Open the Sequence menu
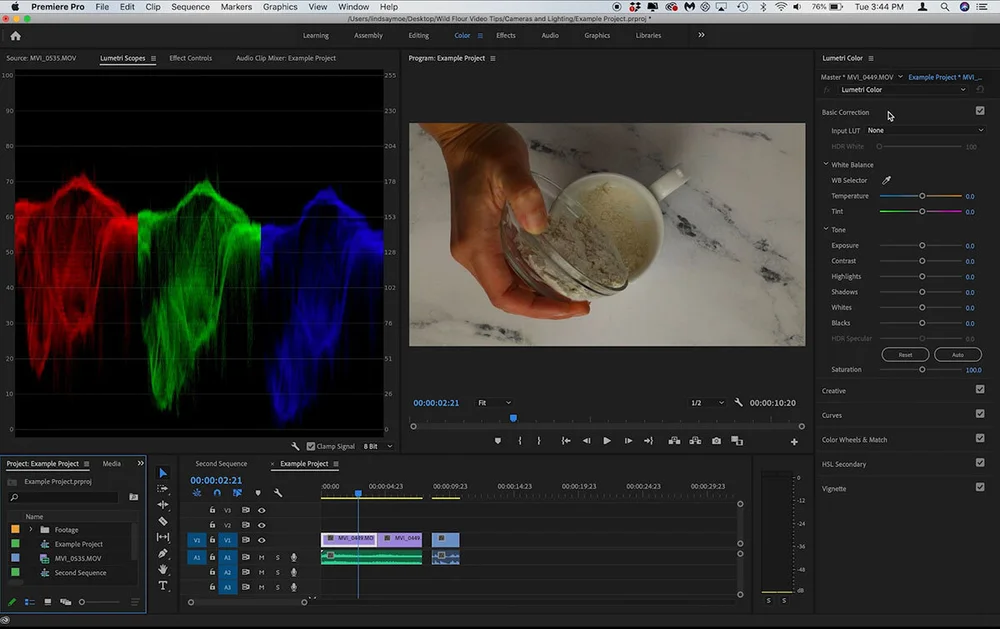 click(x=190, y=7)
